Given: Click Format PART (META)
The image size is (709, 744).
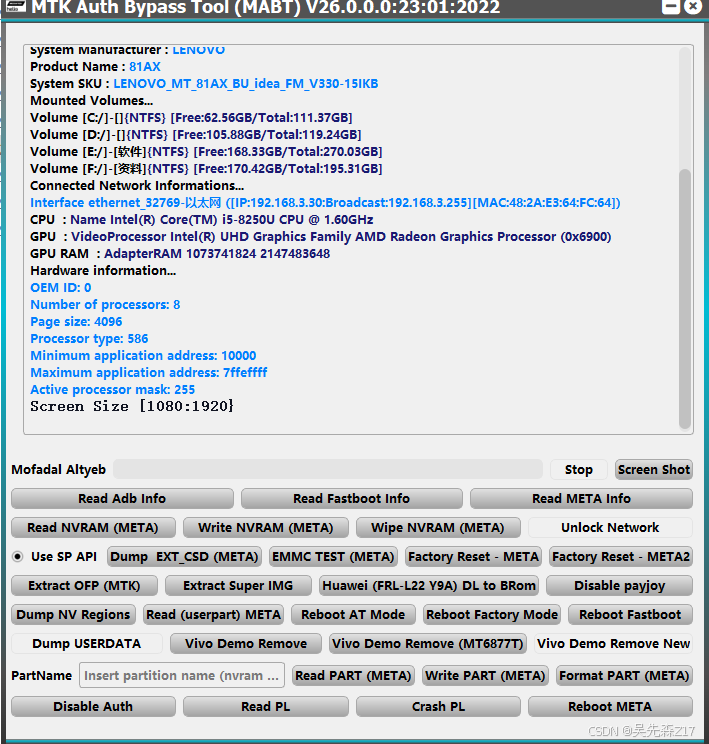Looking at the screenshot, I should click(x=624, y=675).
